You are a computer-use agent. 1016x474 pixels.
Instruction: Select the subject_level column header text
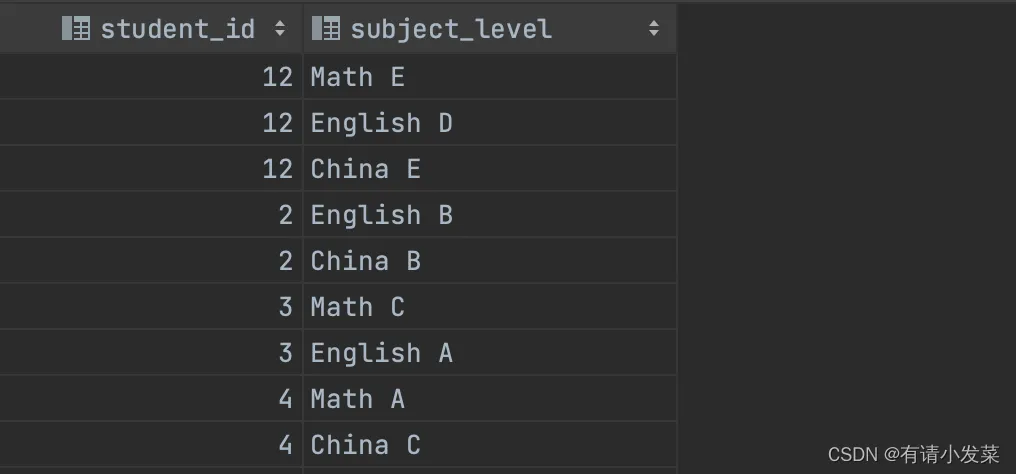coord(451,28)
